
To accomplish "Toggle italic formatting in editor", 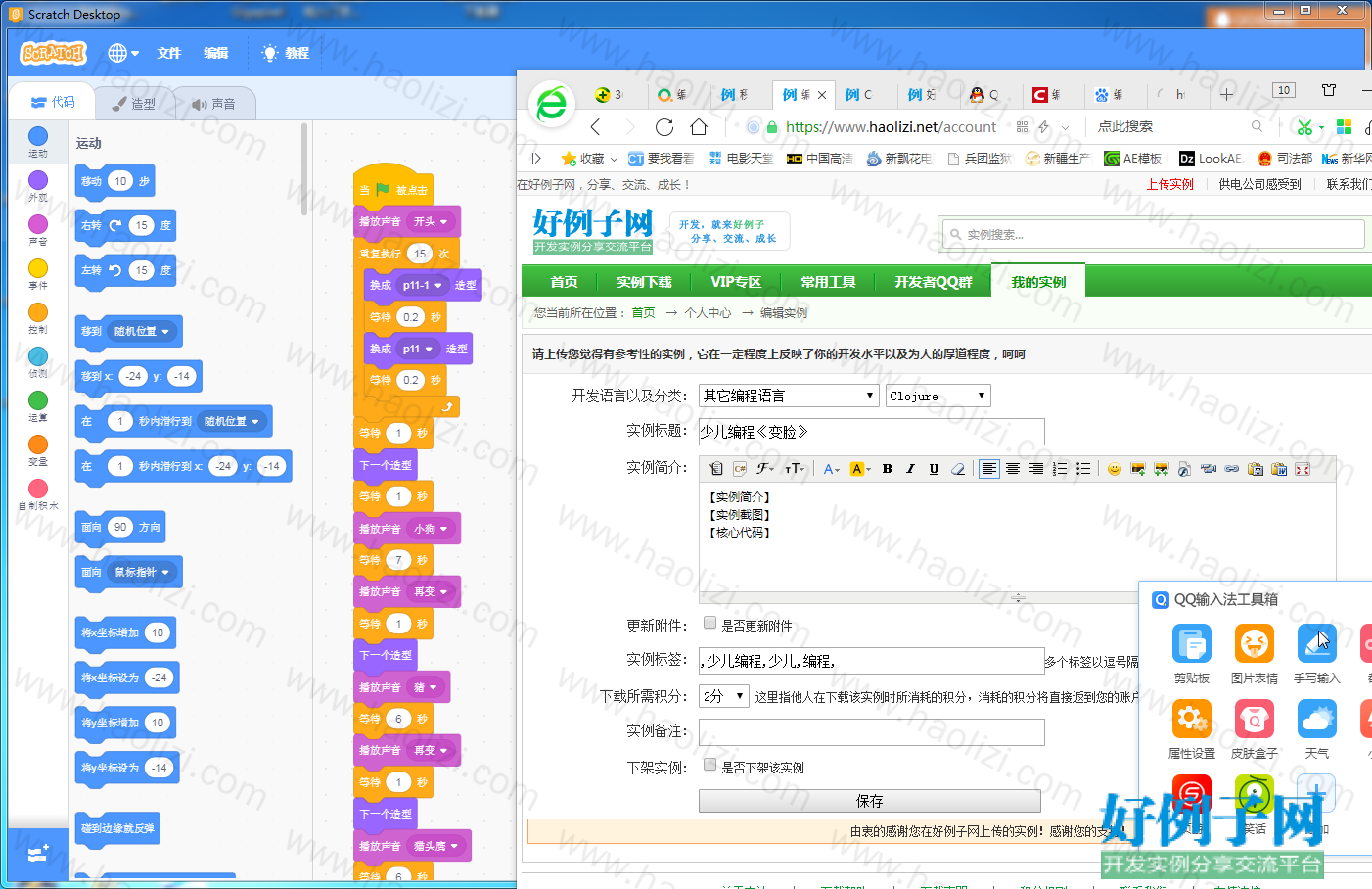I will point(910,469).
